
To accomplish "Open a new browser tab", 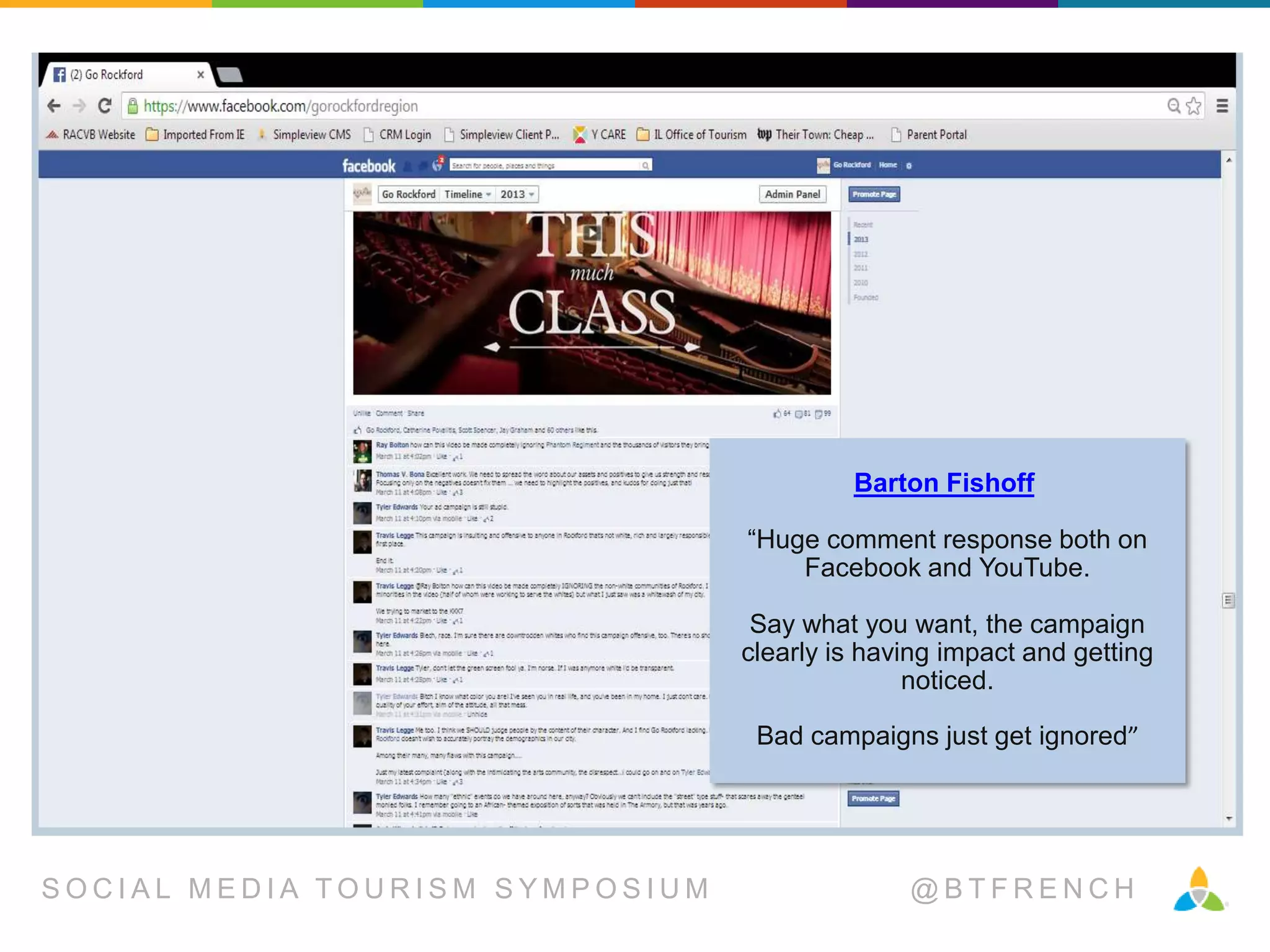I will click(x=230, y=75).
